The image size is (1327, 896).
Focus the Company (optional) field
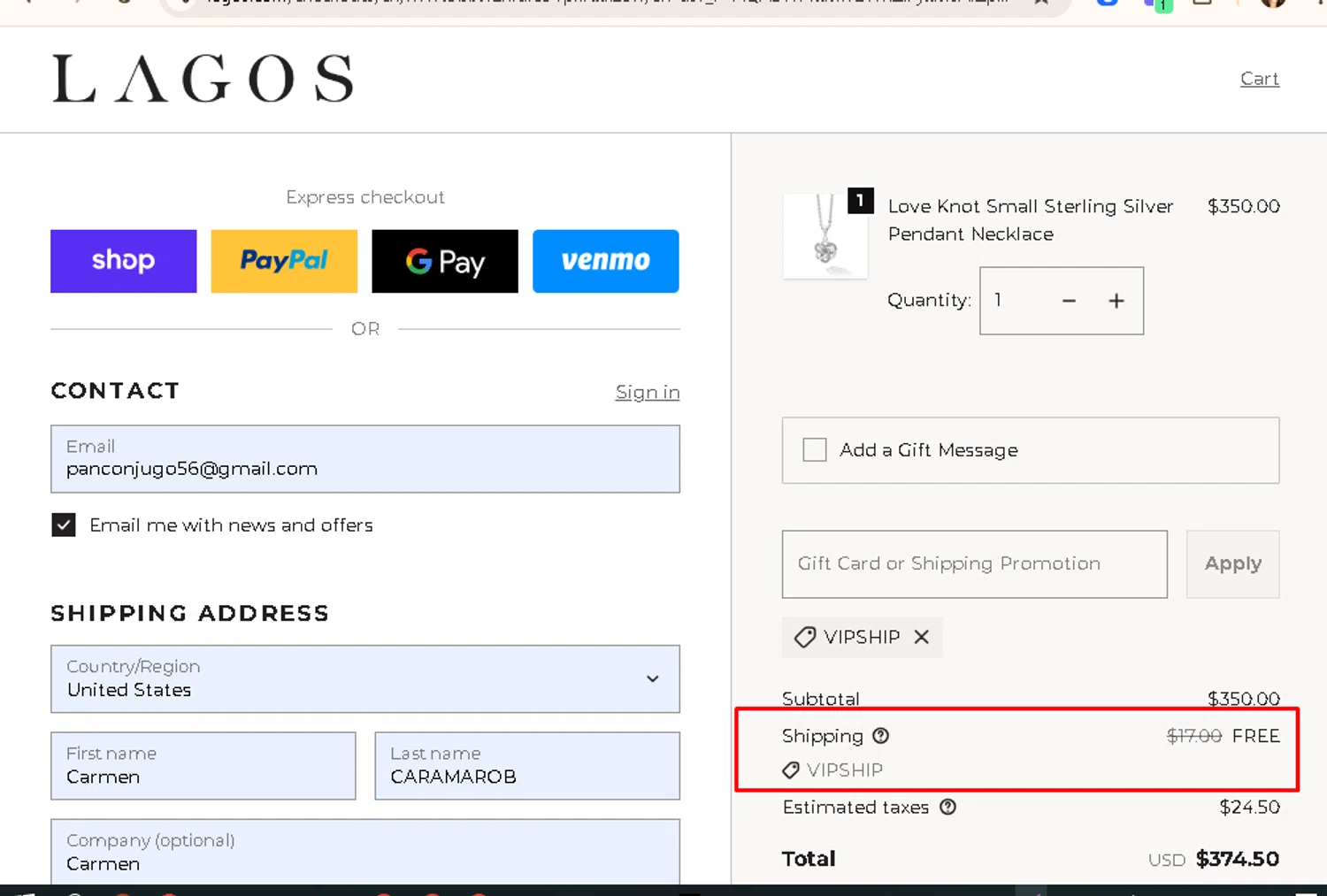pyautogui.click(x=365, y=851)
